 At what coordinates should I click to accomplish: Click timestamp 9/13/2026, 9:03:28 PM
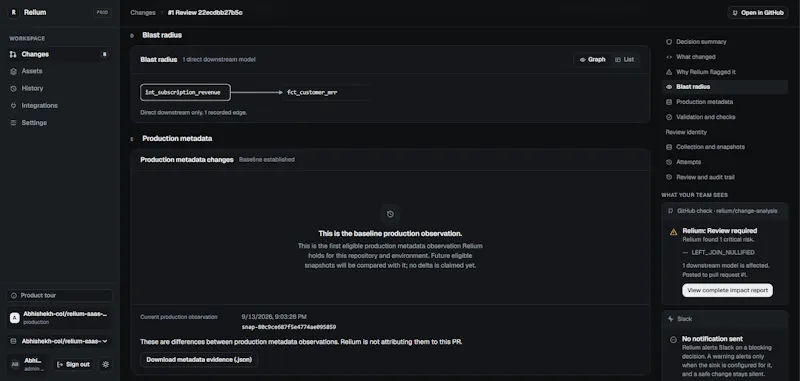coord(274,317)
